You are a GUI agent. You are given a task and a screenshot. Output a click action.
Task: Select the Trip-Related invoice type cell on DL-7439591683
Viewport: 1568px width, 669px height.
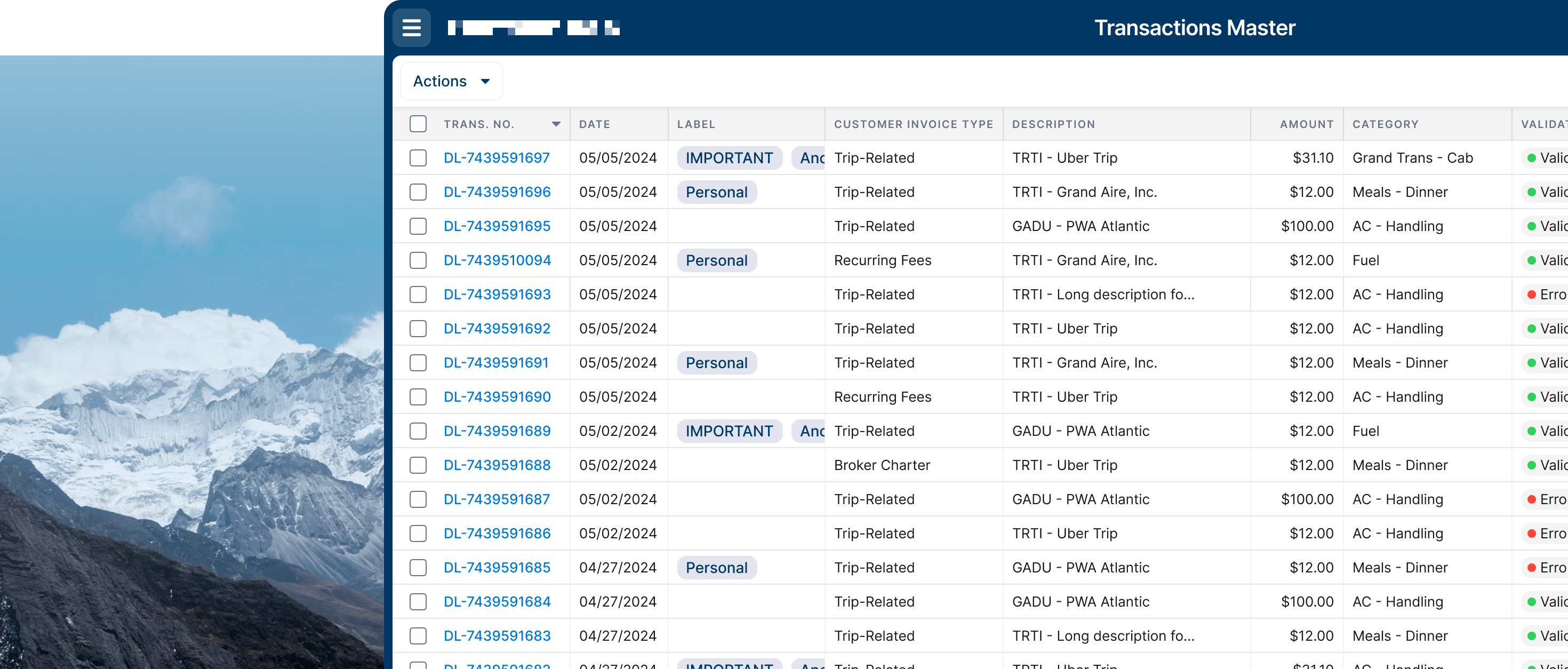pyautogui.click(x=874, y=635)
